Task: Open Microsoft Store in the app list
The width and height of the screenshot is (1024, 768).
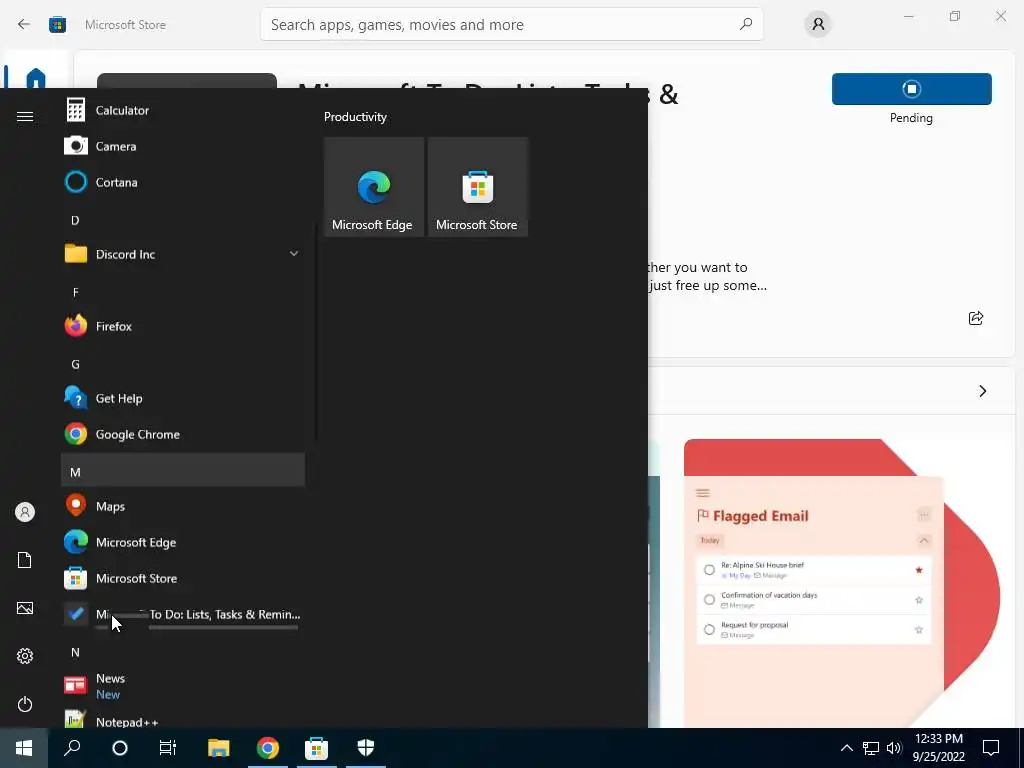Action: tap(183, 578)
